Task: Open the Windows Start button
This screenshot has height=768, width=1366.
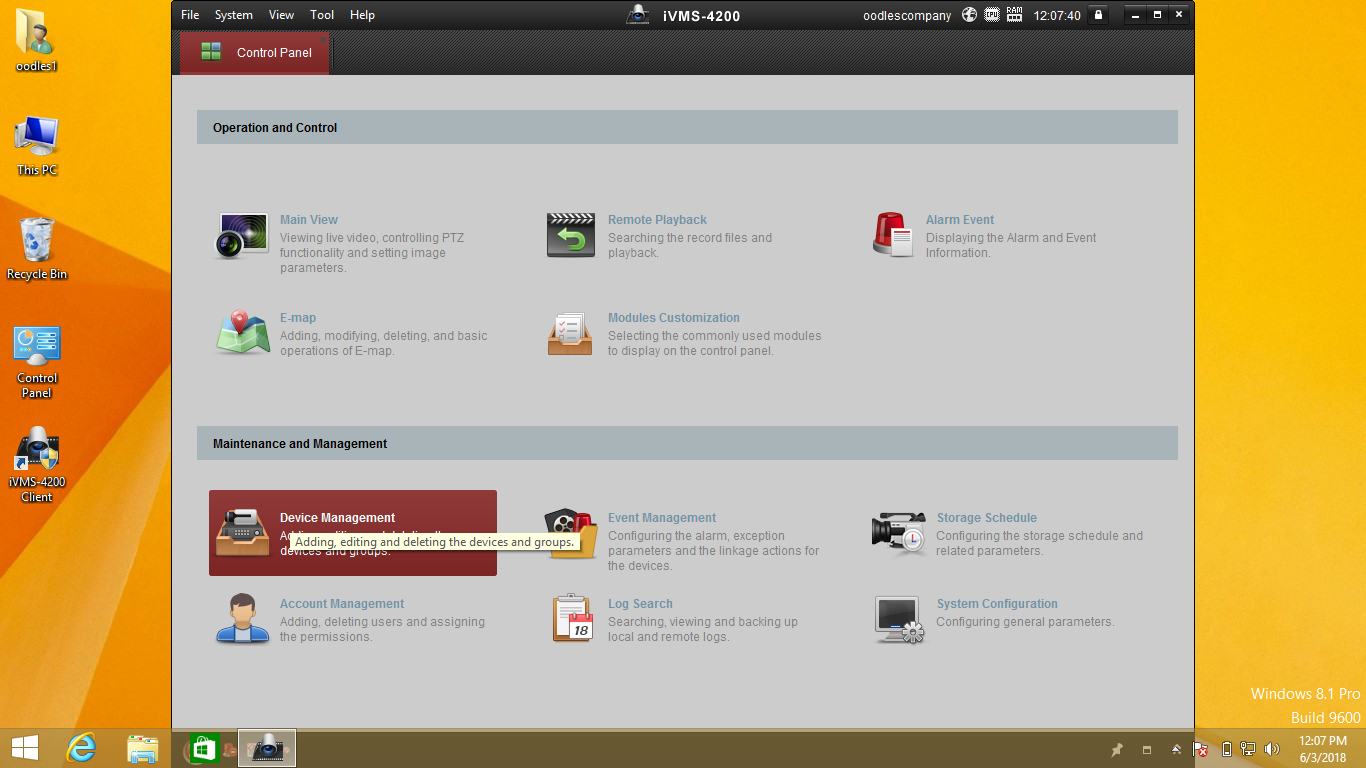Action: (25, 748)
